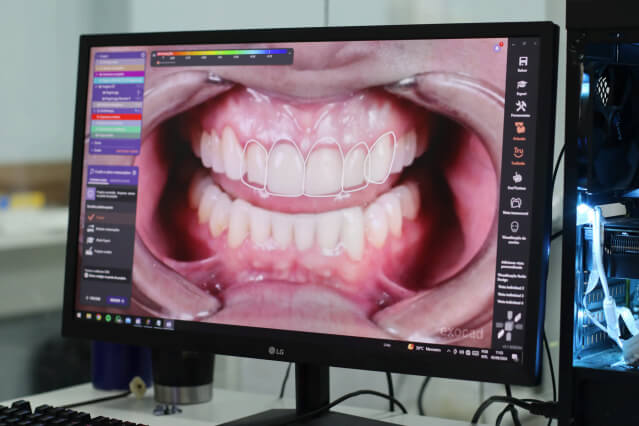Click the purple next button at wizard bottom
This screenshot has height=426, width=639.
(117, 298)
